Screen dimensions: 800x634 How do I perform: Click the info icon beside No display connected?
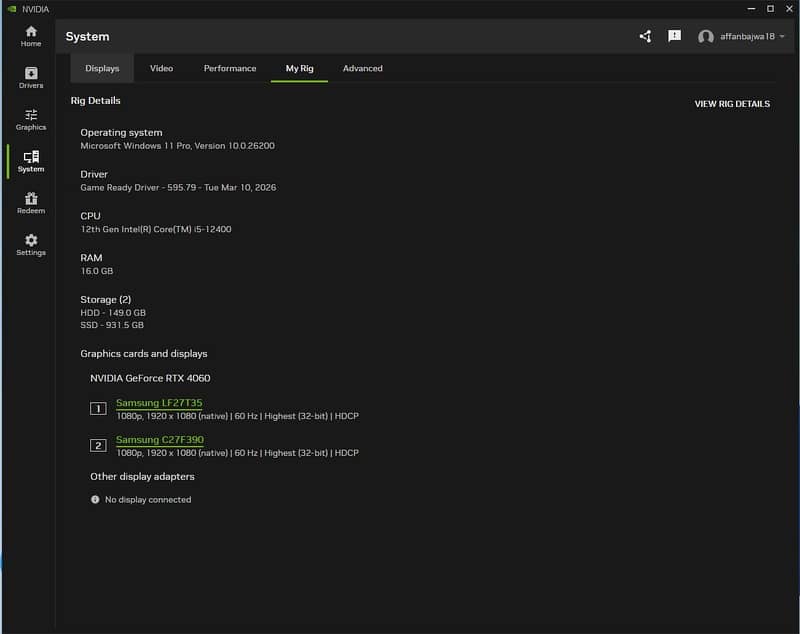95,499
